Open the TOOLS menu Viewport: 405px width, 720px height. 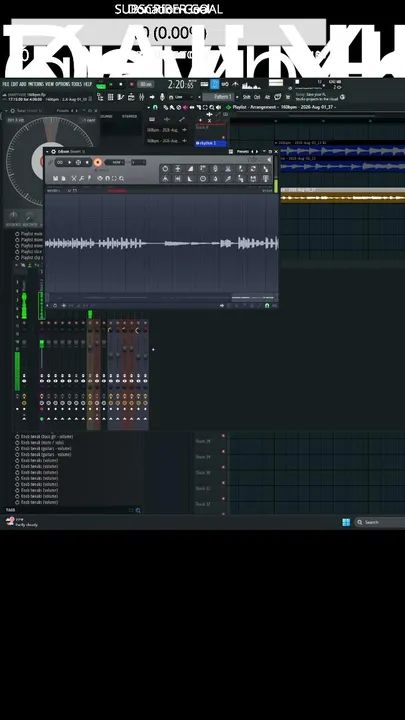[x=76, y=84]
